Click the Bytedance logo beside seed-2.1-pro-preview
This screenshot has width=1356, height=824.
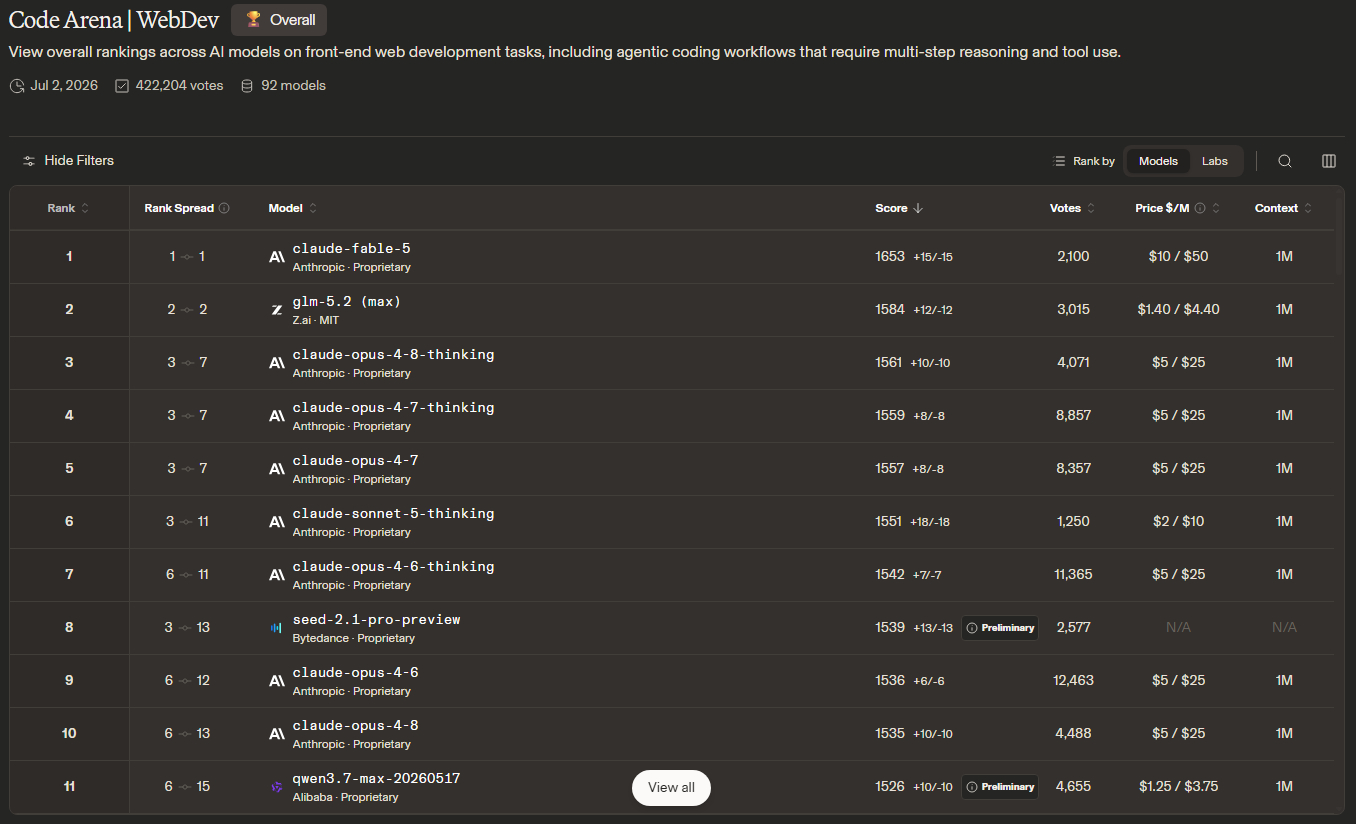point(277,628)
